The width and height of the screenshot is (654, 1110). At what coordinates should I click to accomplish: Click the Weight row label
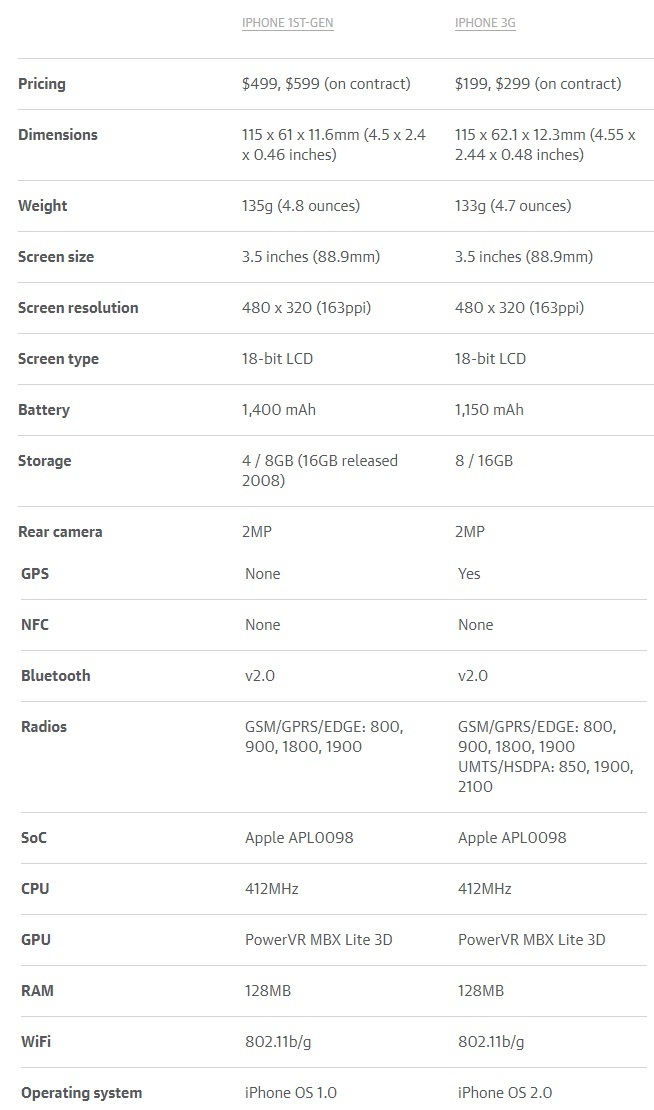[42, 206]
